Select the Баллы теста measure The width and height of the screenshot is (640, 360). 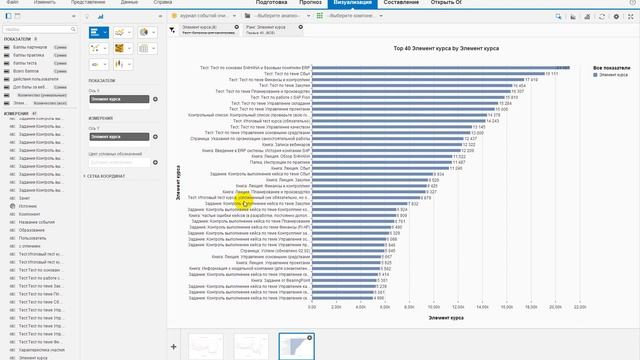click(x=25, y=63)
